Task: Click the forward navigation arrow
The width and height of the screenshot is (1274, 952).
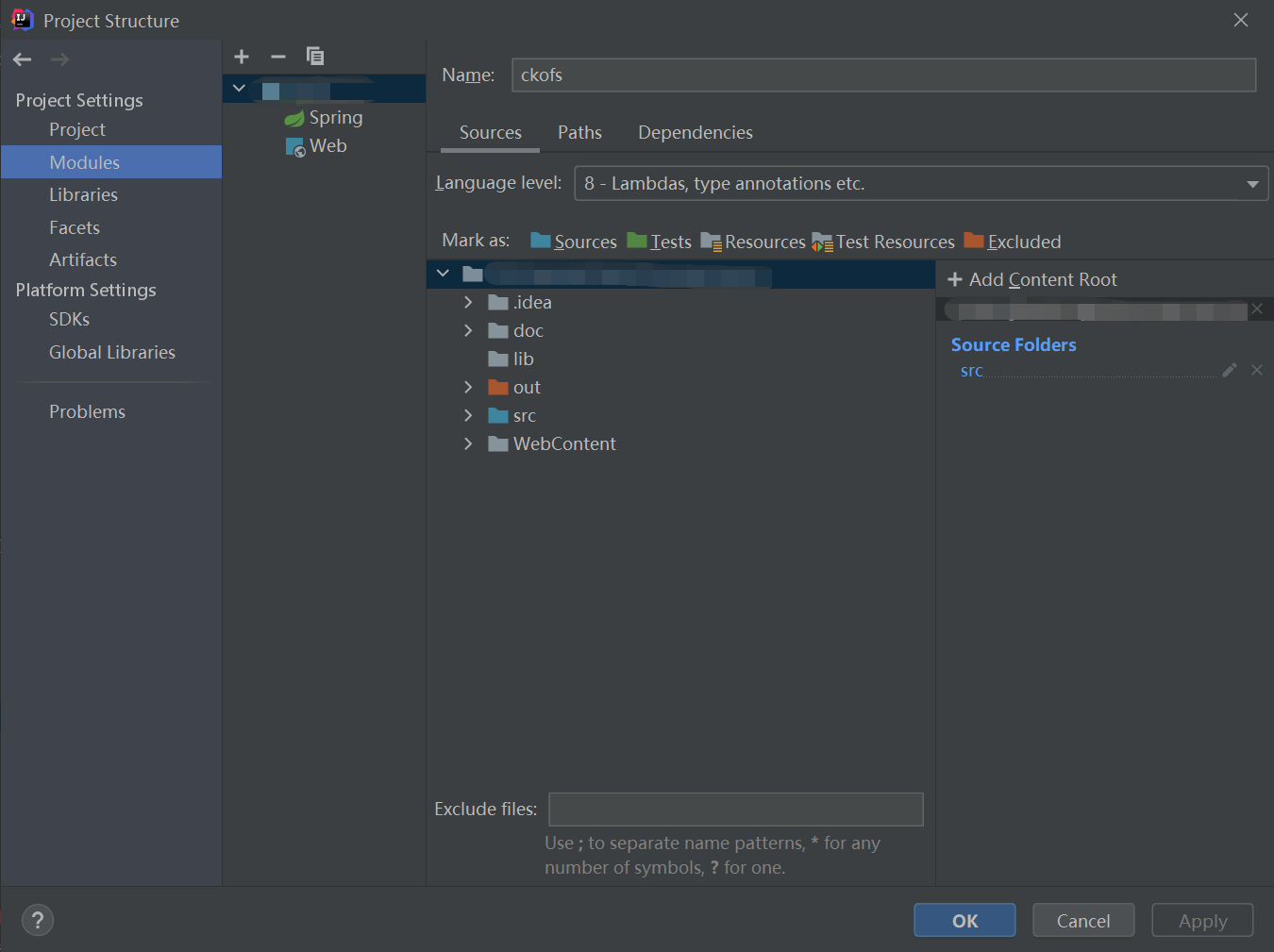Action: [x=59, y=59]
